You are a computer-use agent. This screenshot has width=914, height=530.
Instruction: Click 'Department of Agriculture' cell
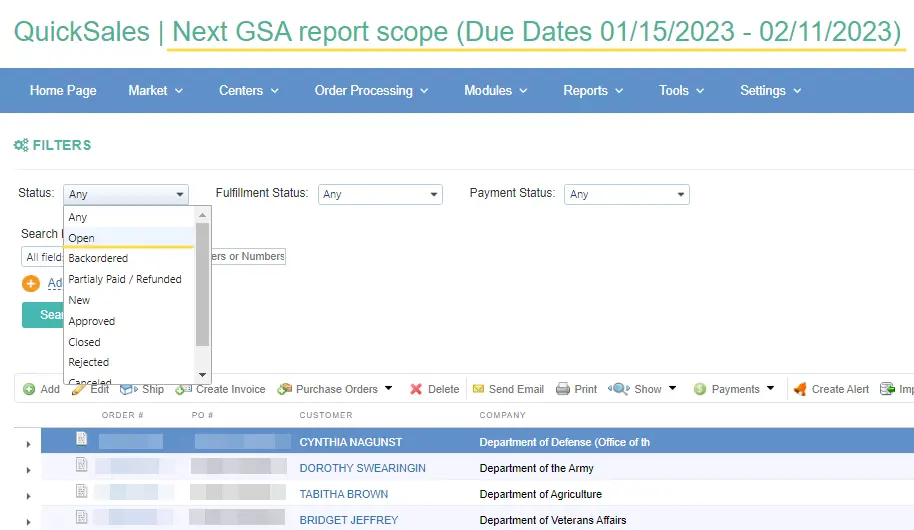pyautogui.click(x=540, y=494)
